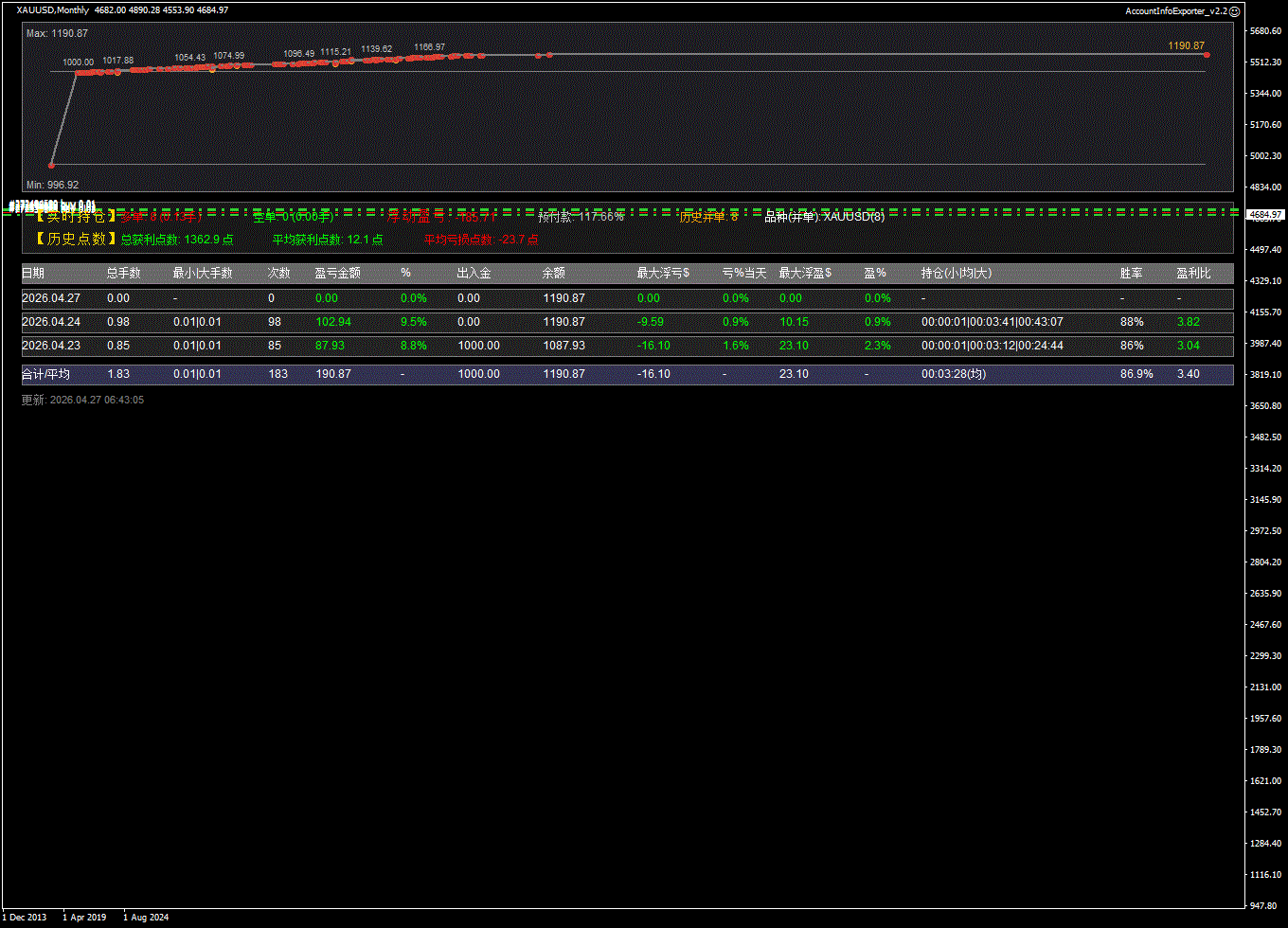
Task: Click the smiley face EA status icon
Action: coord(1234,10)
